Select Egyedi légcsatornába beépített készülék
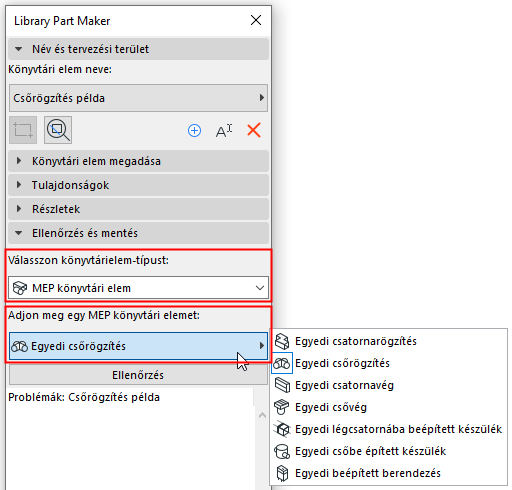This screenshot has height=490, width=512. (x=389, y=429)
